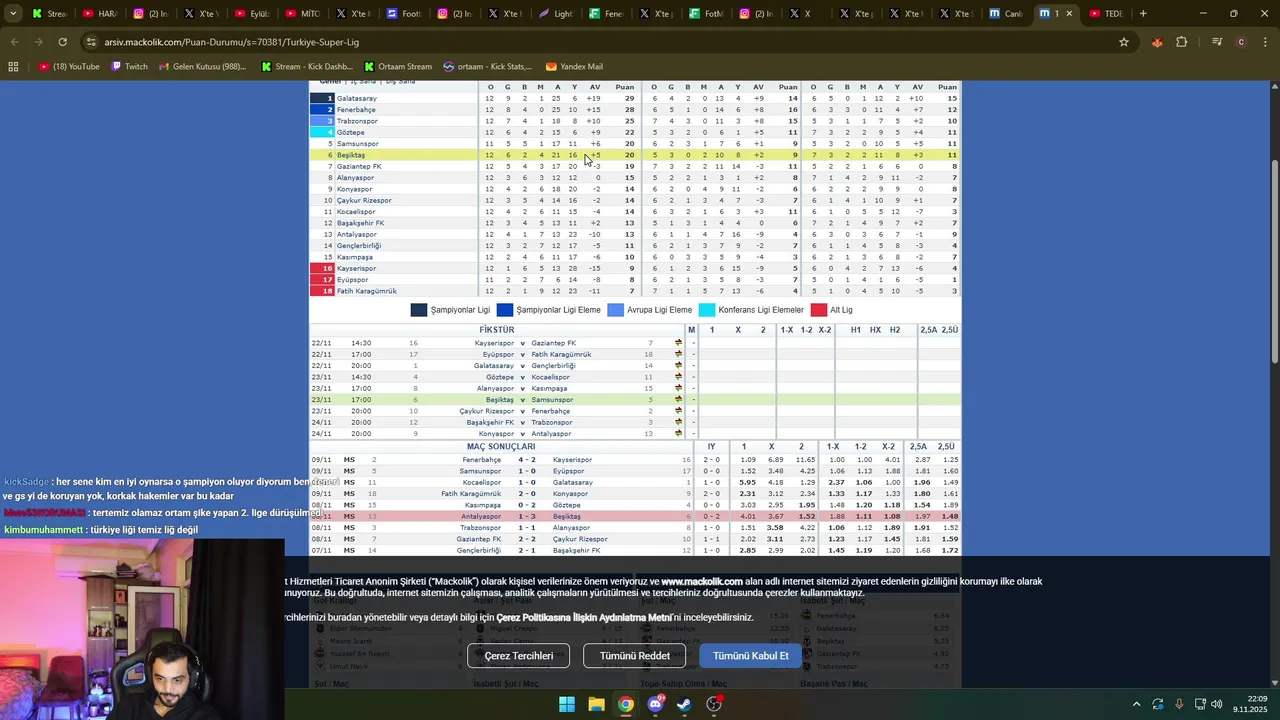Click the Tümünü Kabul Et button
This screenshot has height=720, width=1280.
751,656
